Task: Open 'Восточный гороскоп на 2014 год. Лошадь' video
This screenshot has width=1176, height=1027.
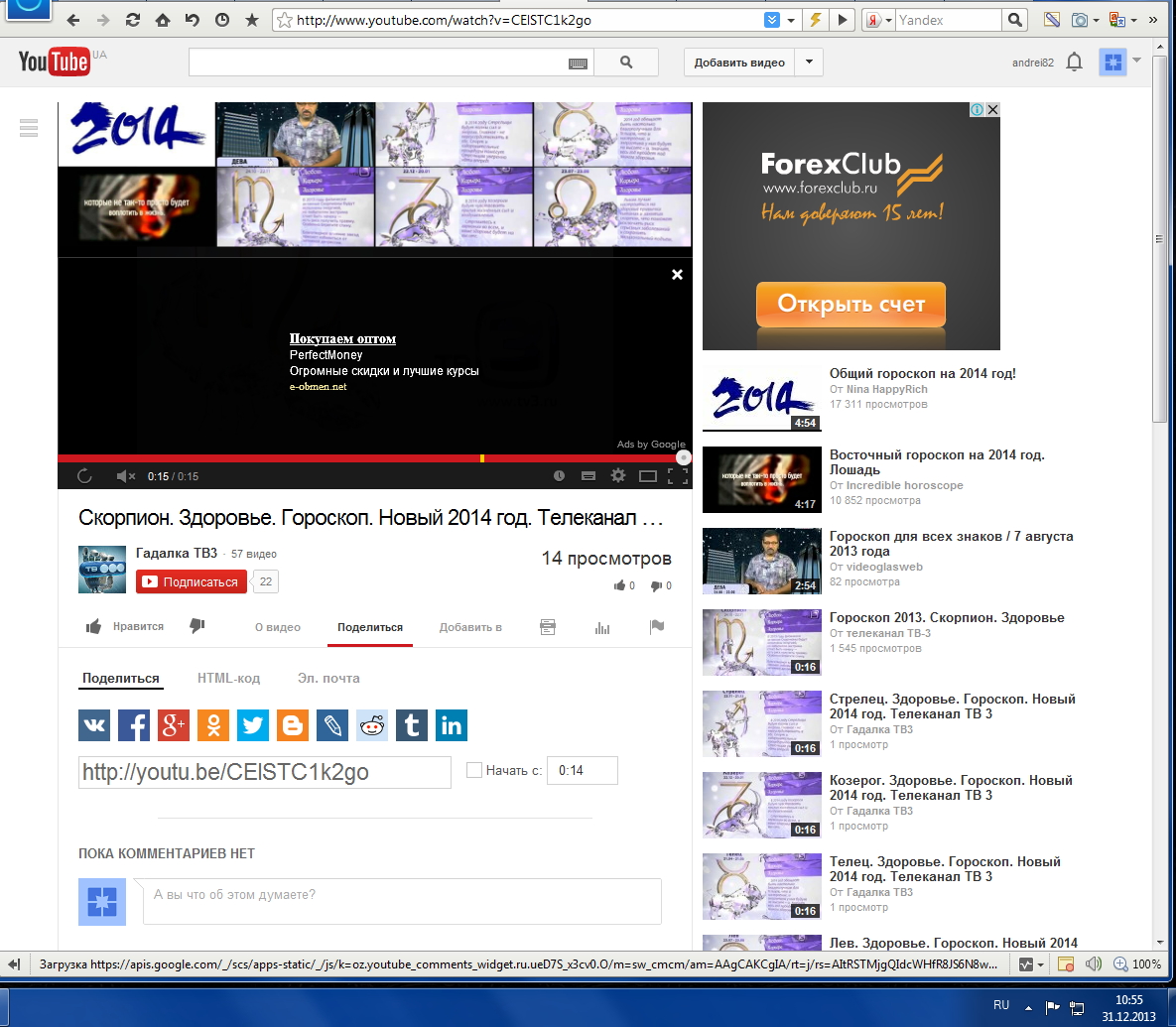Action: click(x=937, y=461)
